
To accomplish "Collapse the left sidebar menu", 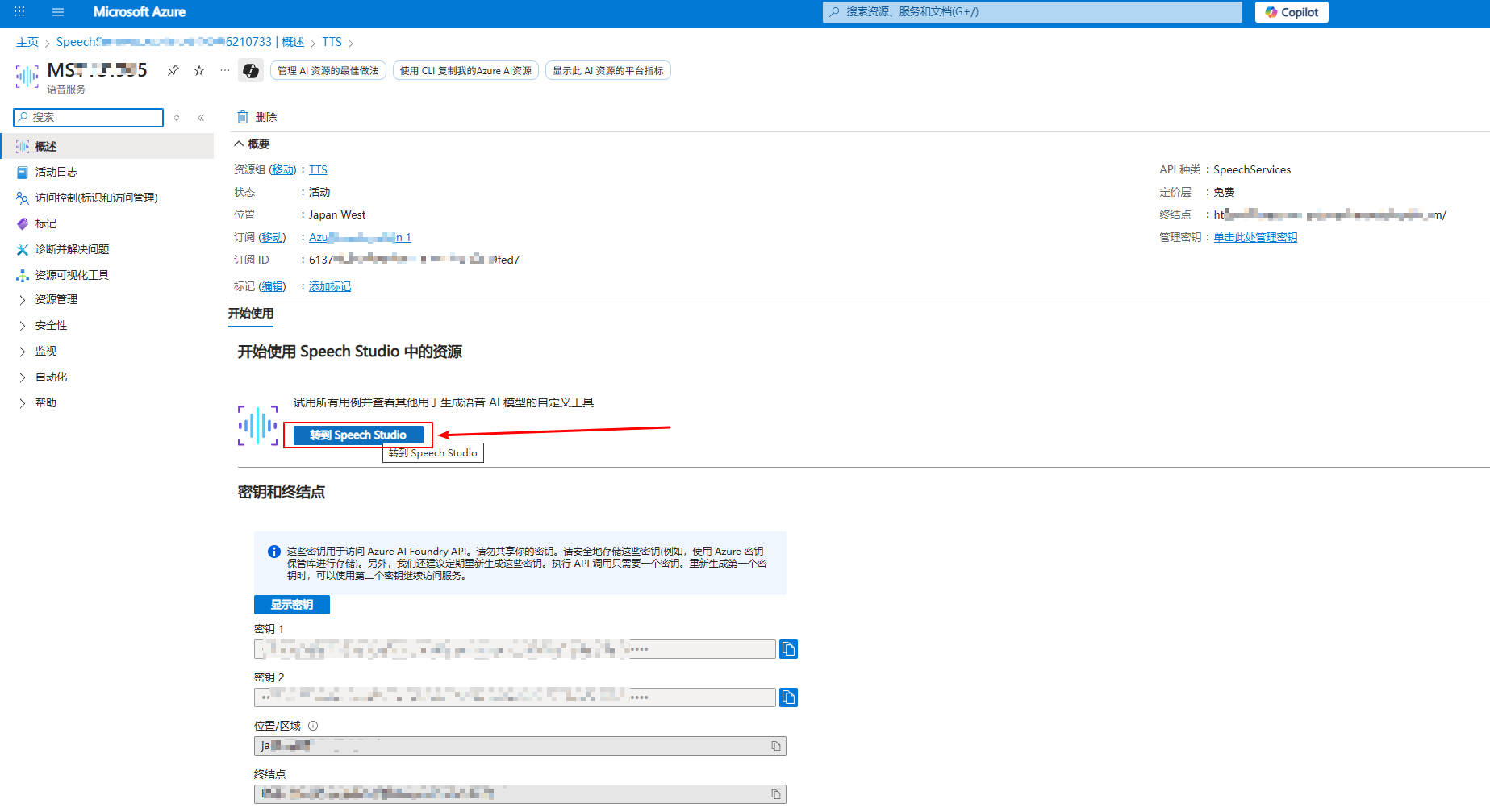I will [x=201, y=118].
